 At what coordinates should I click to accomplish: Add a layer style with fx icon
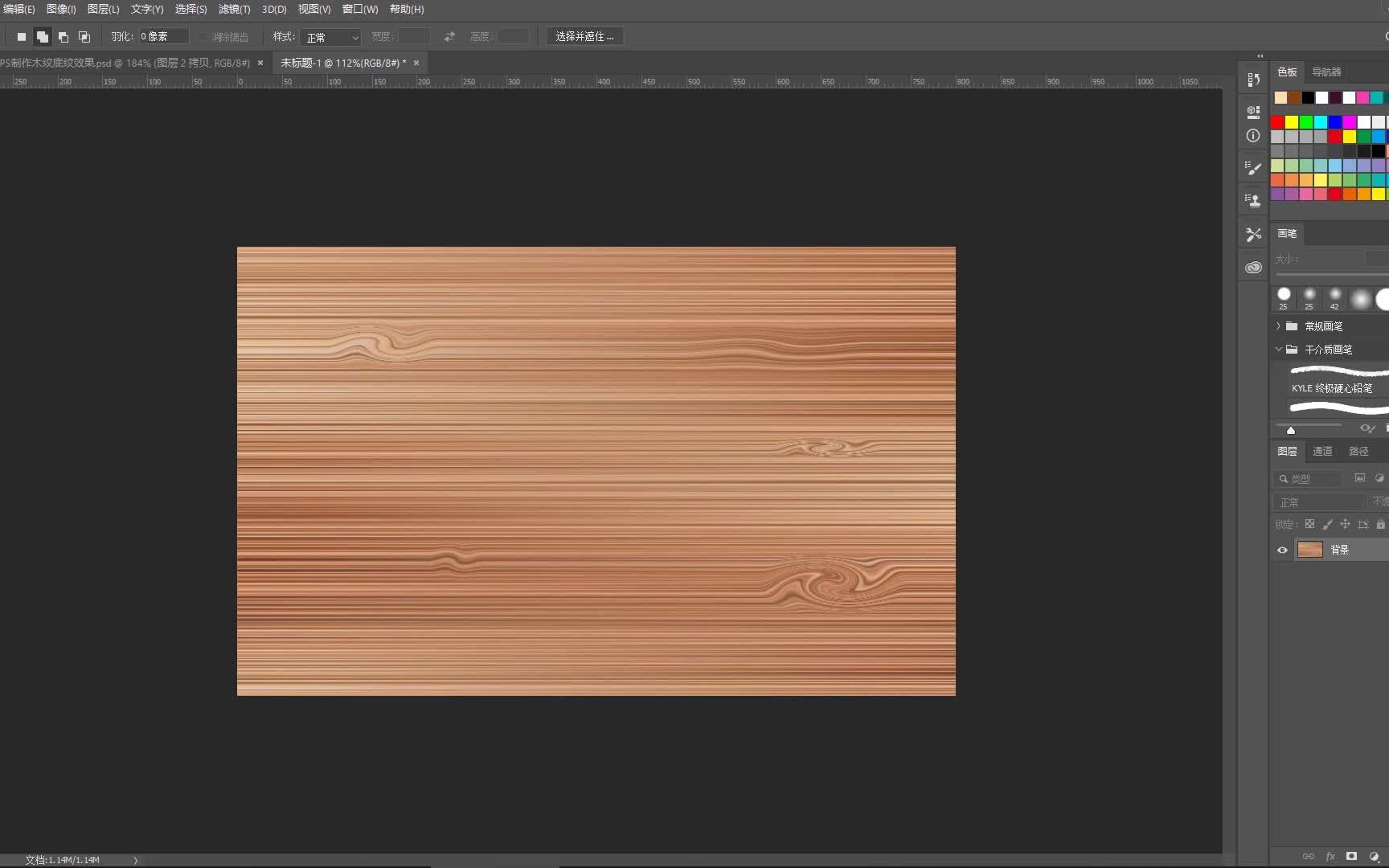point(1330,857)
